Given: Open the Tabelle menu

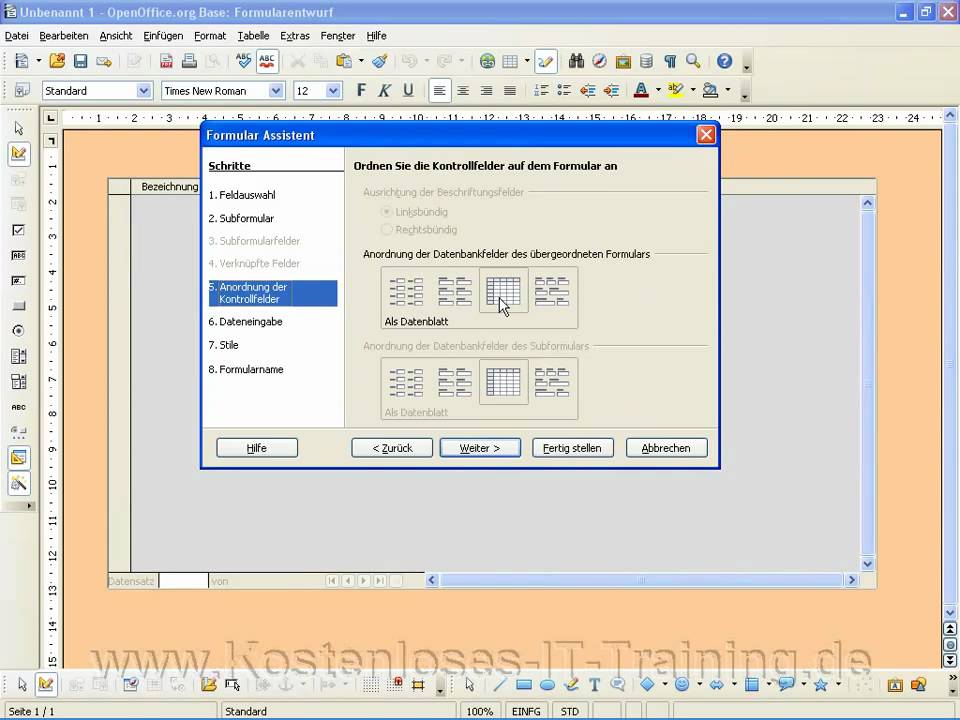Looking at the screenshot, I should pos(253,36).
